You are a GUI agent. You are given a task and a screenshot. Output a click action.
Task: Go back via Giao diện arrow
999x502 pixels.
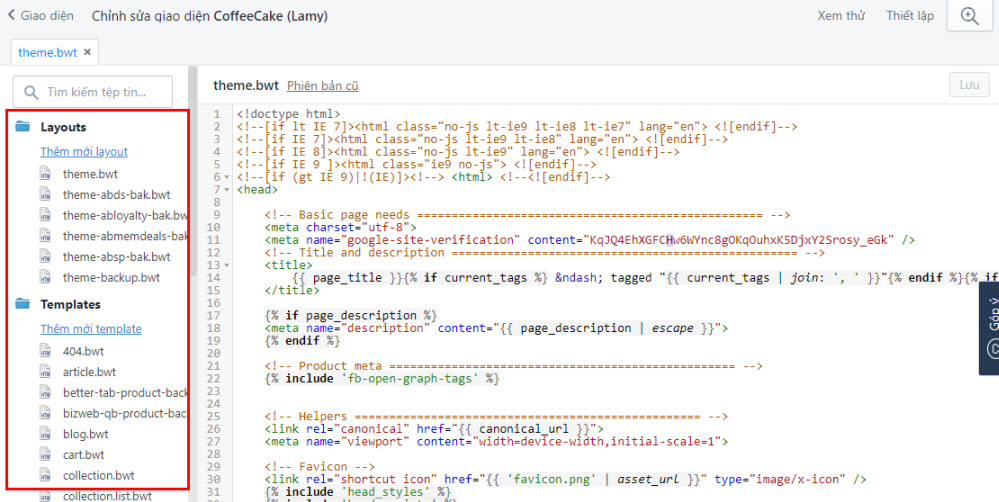(x=12, y=16)
